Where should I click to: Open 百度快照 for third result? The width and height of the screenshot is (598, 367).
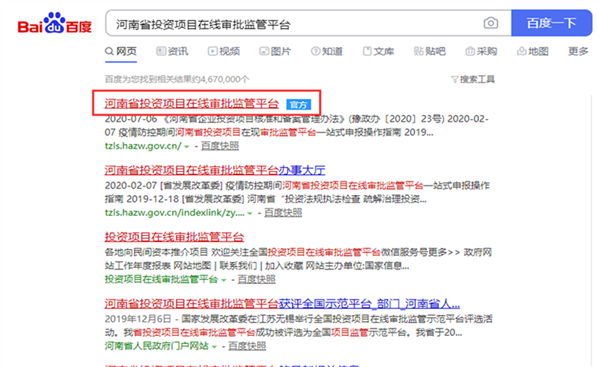point(256,279)
